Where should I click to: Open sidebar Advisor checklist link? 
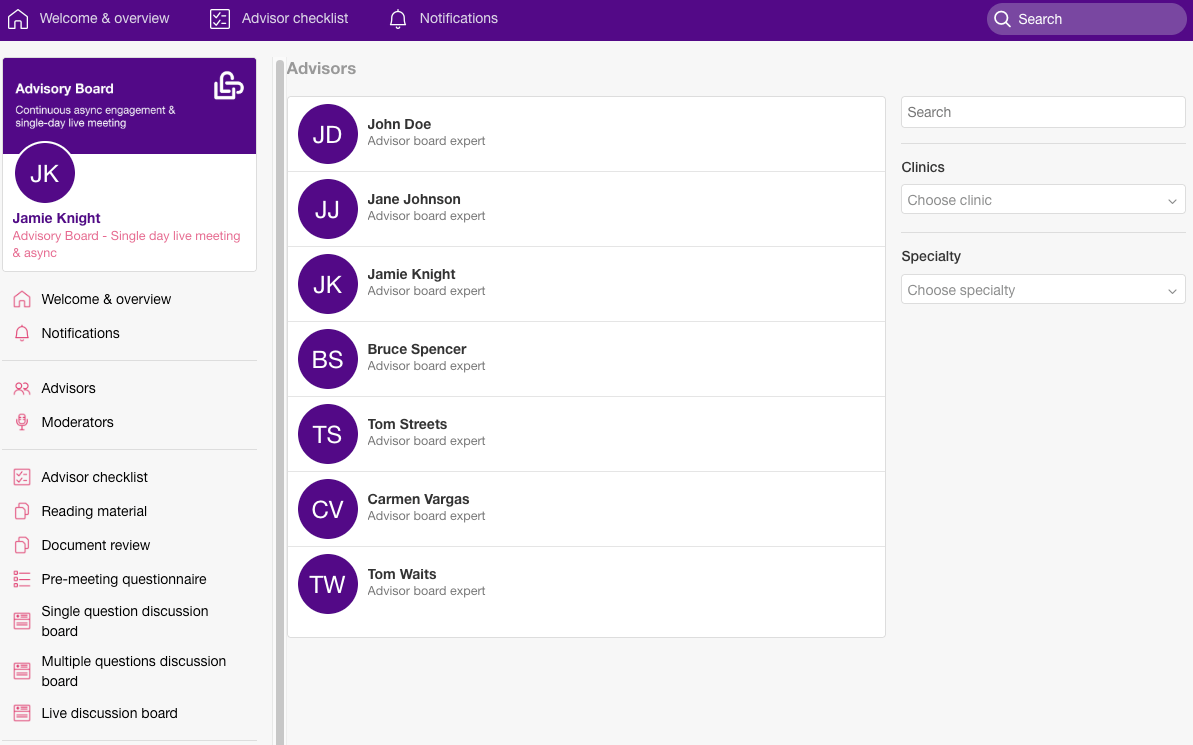pos(94,477)
